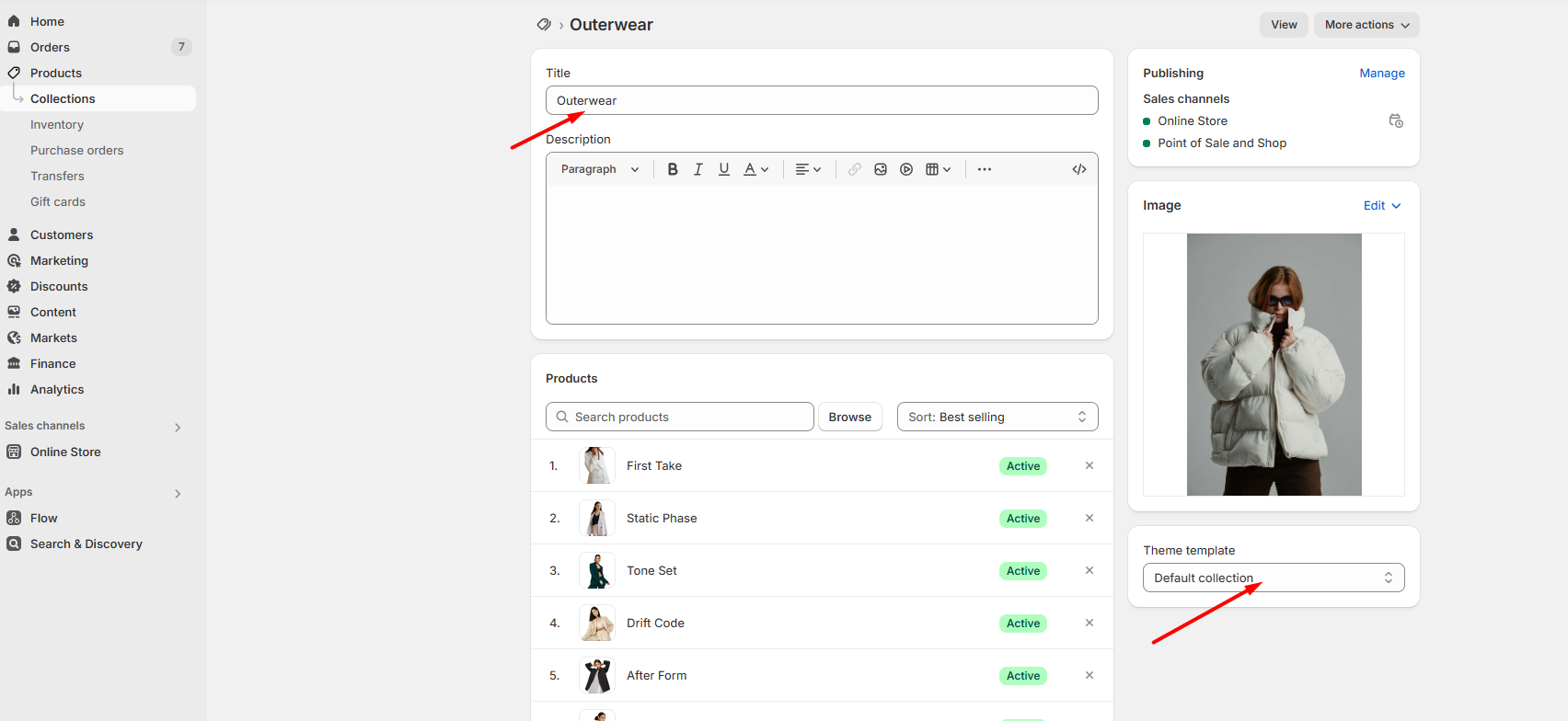Open the More actions menu
Image resolution: width=1568 pixels, height=721 pixels.
(x=1366, y=25)
